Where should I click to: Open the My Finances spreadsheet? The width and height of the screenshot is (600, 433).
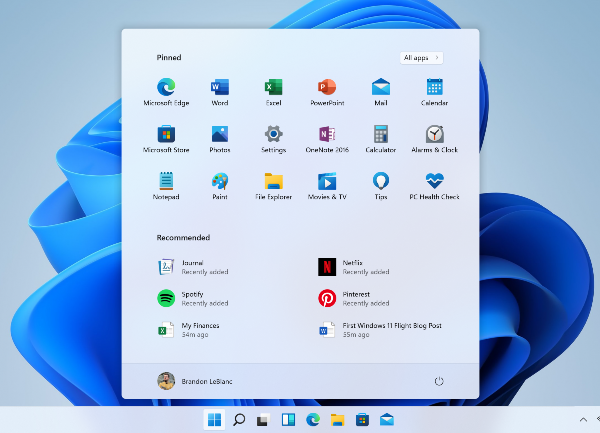pyautogui.click(x=189, y=330)
